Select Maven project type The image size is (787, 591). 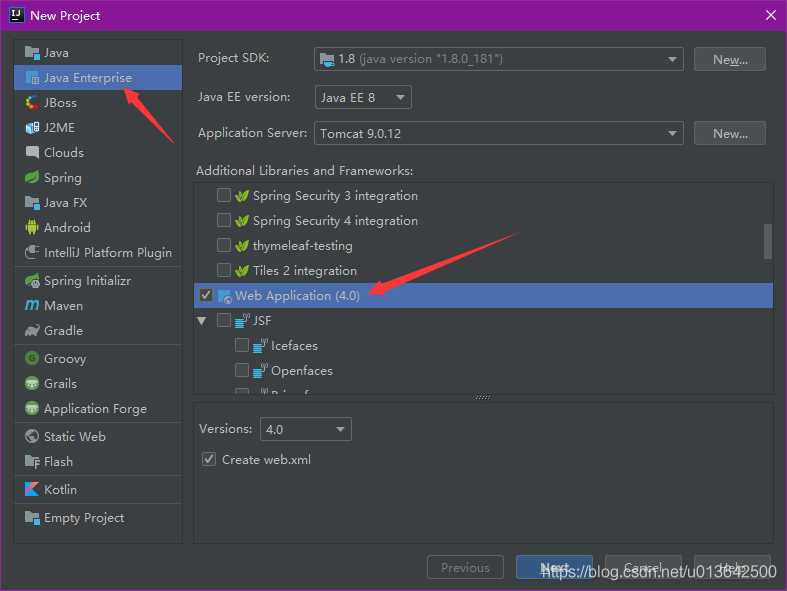click(x=98, y=305)
